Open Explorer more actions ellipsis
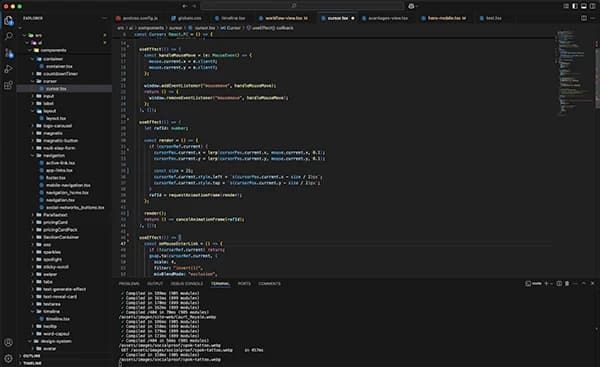 [x=104, y=18]
